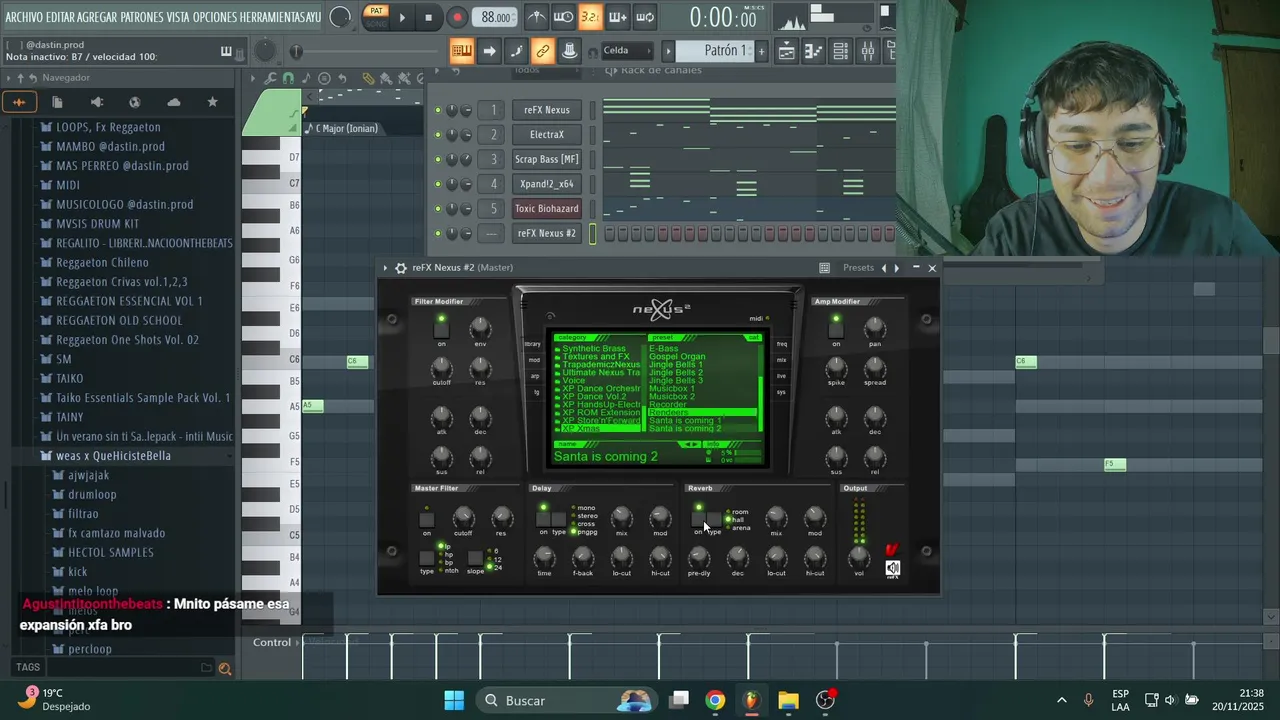Select the ElectraX channel button

coord(546,135)
